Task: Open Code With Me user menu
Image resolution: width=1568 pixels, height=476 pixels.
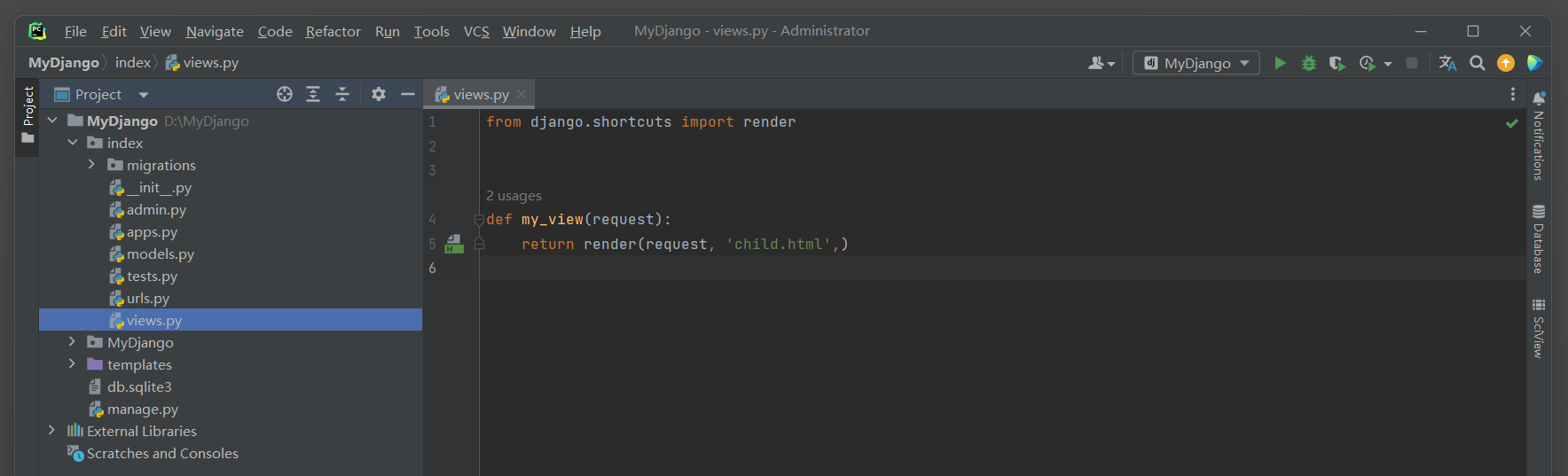Action: [1102, 63]
